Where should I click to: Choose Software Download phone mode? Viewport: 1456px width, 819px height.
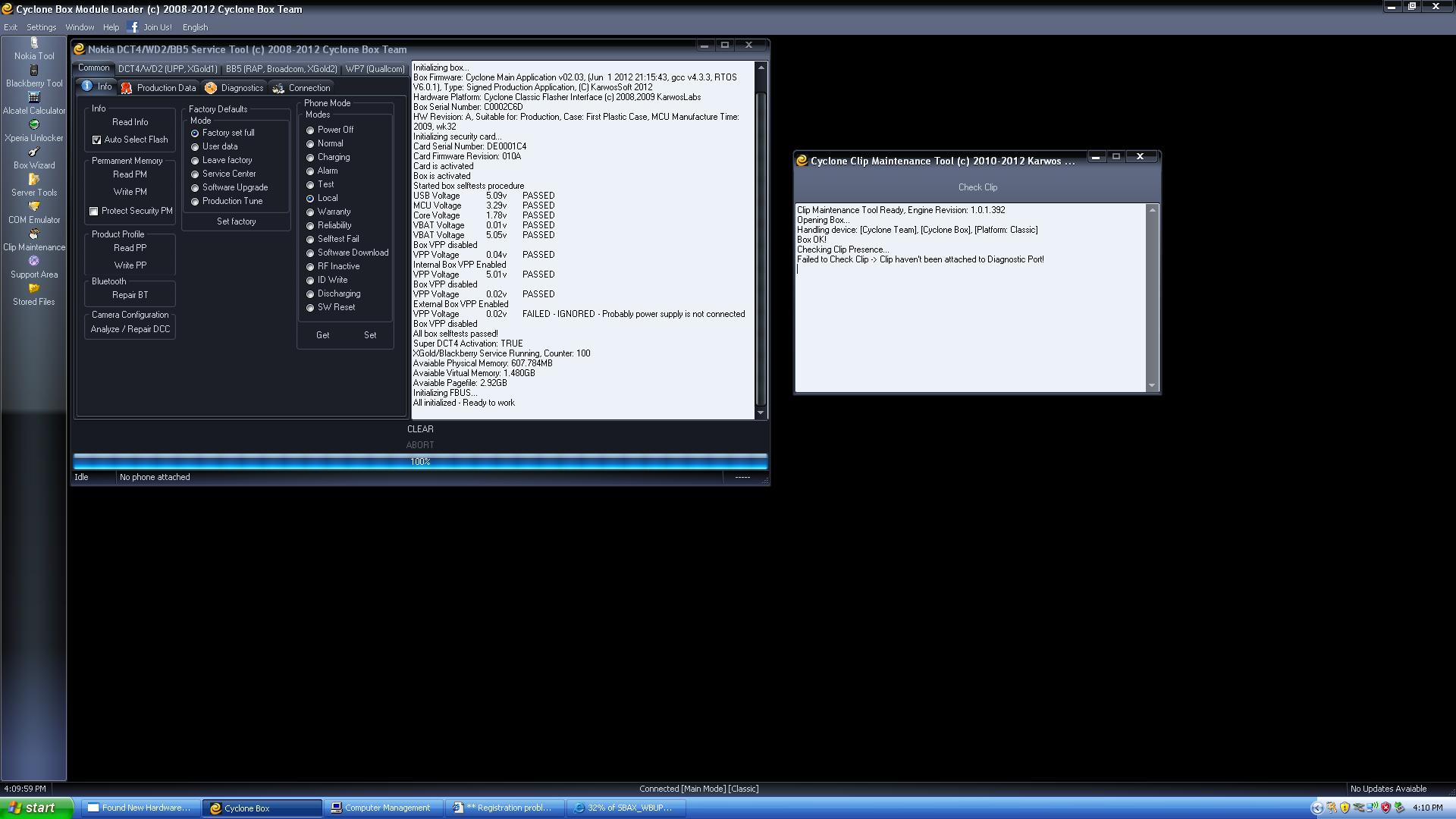tap(310, 253)
